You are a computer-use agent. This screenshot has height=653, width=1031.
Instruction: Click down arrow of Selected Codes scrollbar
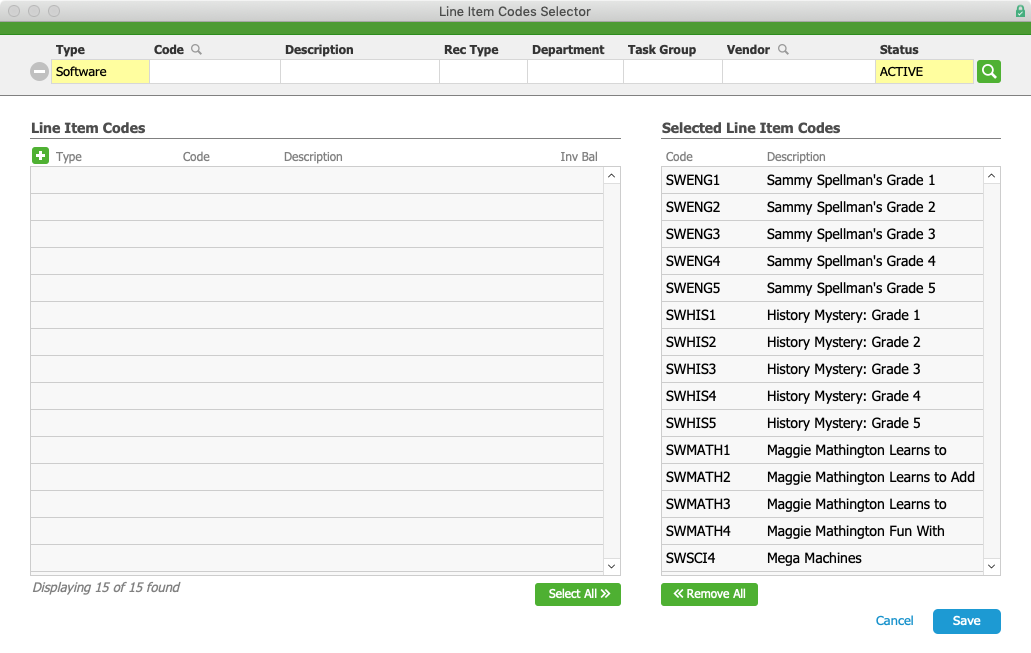[x=992, y=566]
